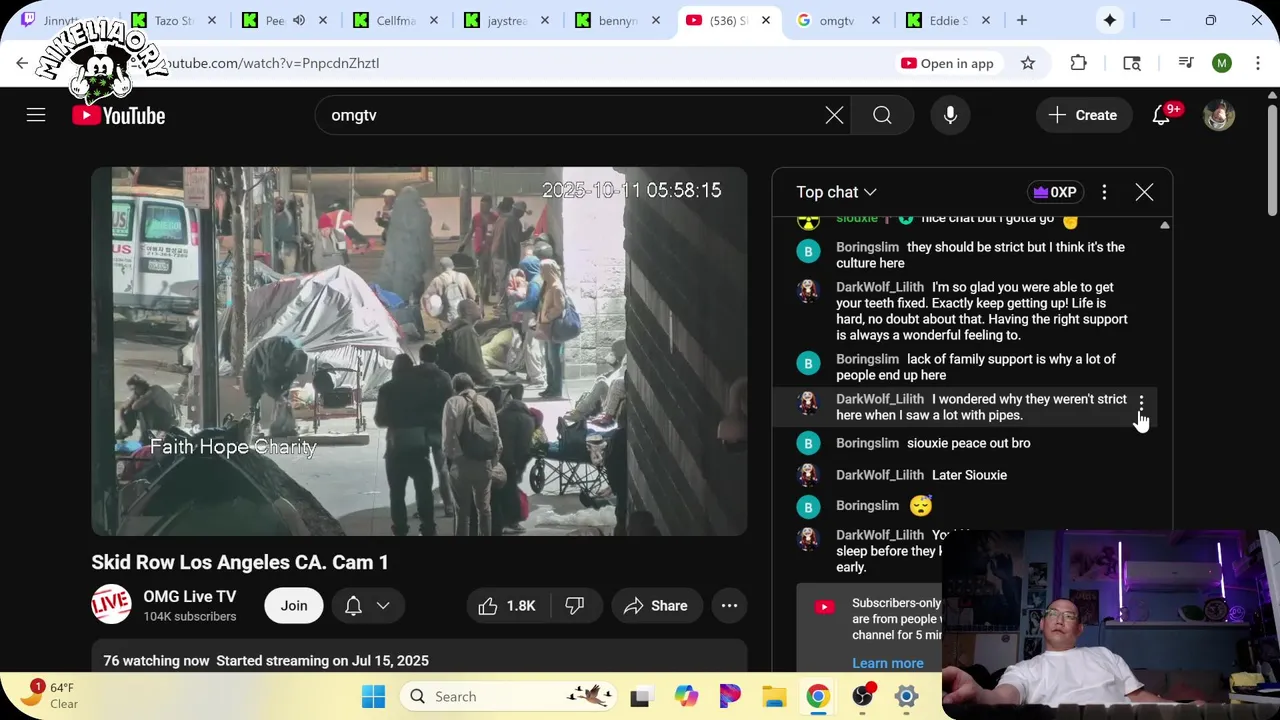The image size is (1280, 720).
Task: Open YouTube notifications bell
Action: (x=1162, y=115)
